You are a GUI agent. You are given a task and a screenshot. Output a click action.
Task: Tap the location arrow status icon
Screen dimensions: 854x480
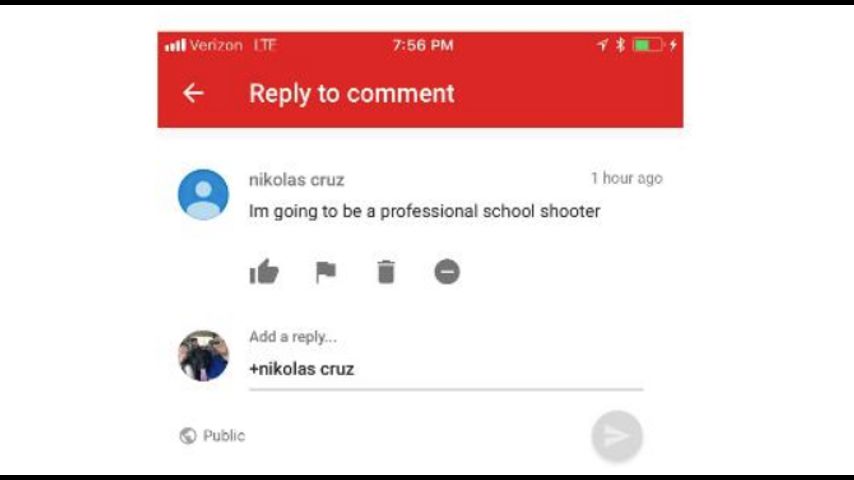coord(602,45)
